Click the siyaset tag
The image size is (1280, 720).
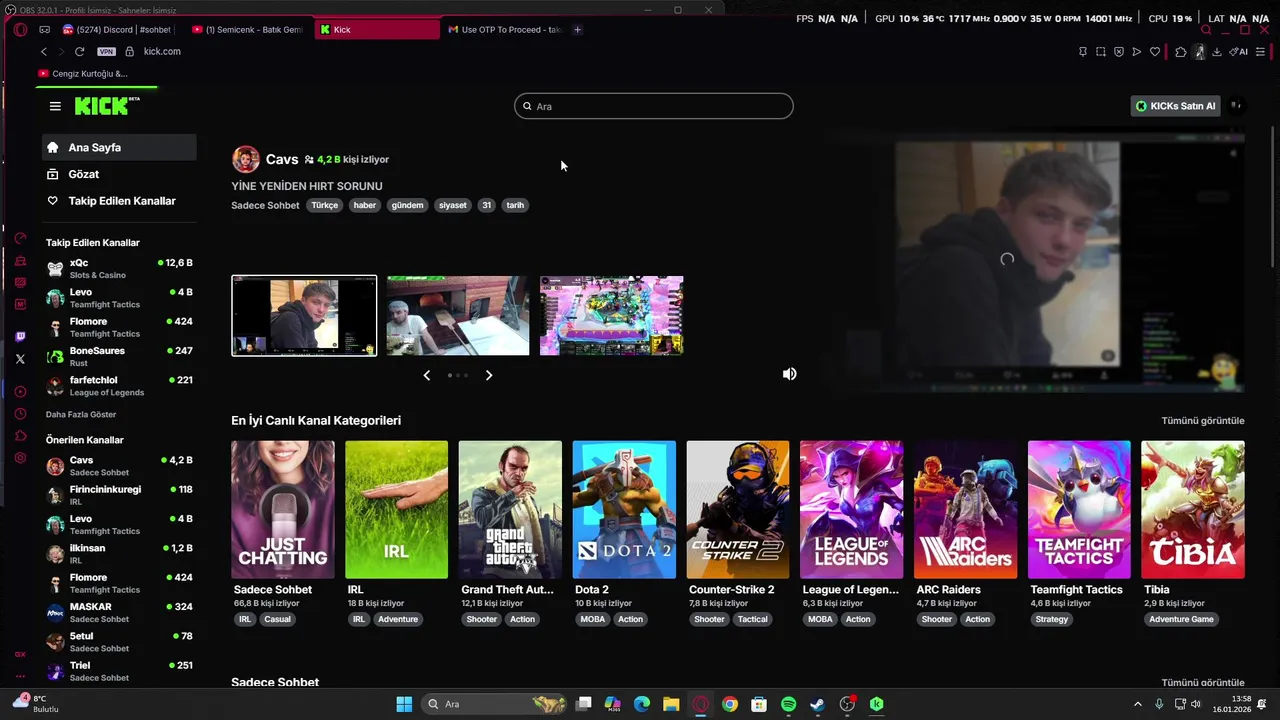(x=453, y=205)
